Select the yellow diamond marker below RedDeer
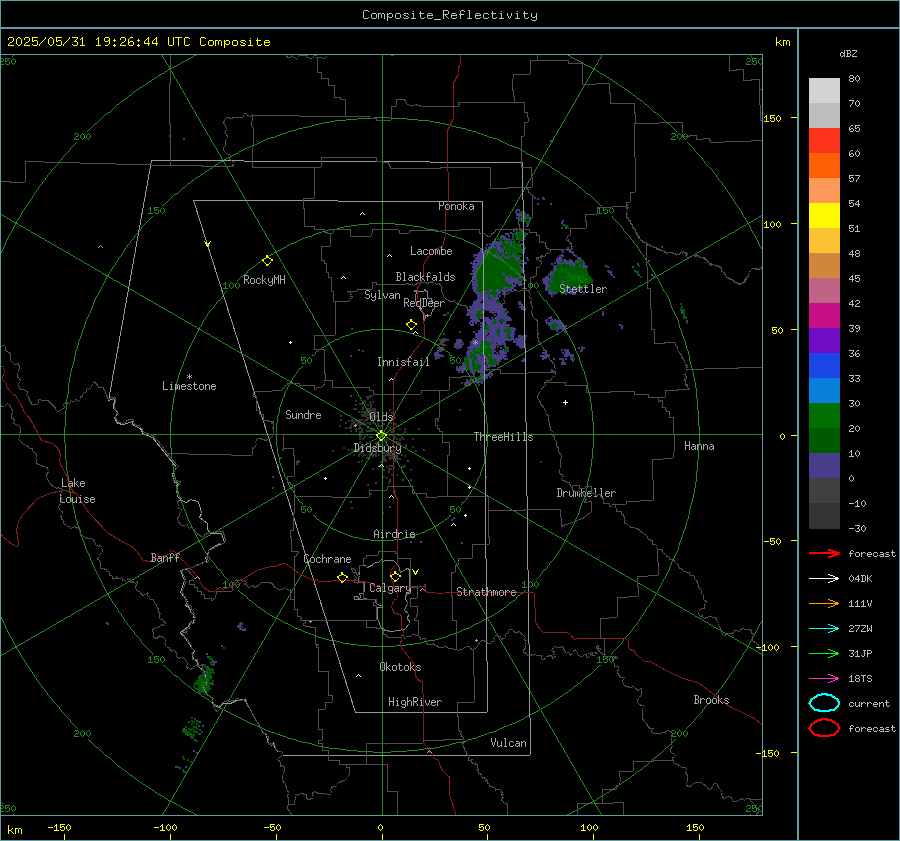Image resolution: width=900 pixels, height=841 pixels. pyautogui.click(x=411, y=325)
